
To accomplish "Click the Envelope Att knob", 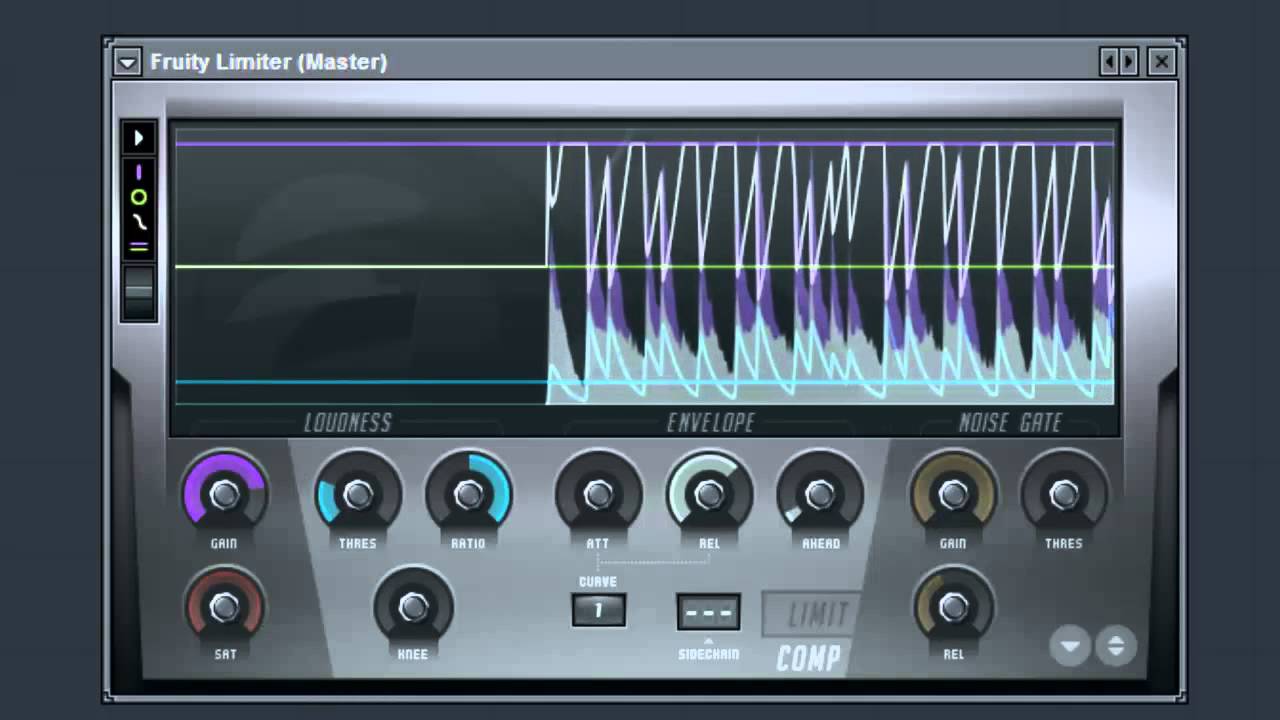I will tap(598, 494).
